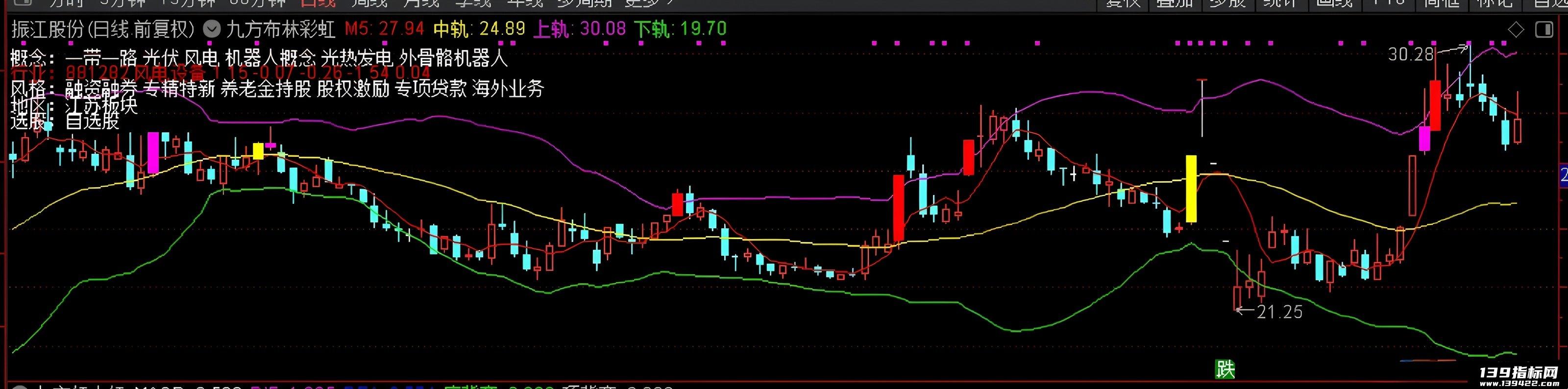
Task: Select the 30.28 high price marker
Action: pos(1411,55)
